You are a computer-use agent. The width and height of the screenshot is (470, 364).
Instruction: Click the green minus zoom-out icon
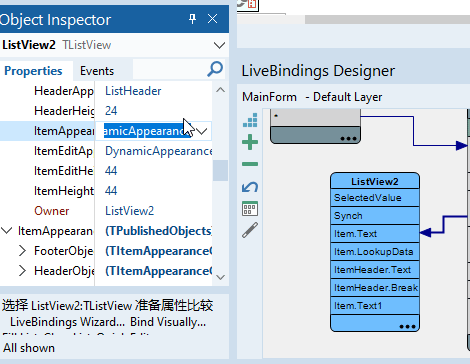(250, 164)
